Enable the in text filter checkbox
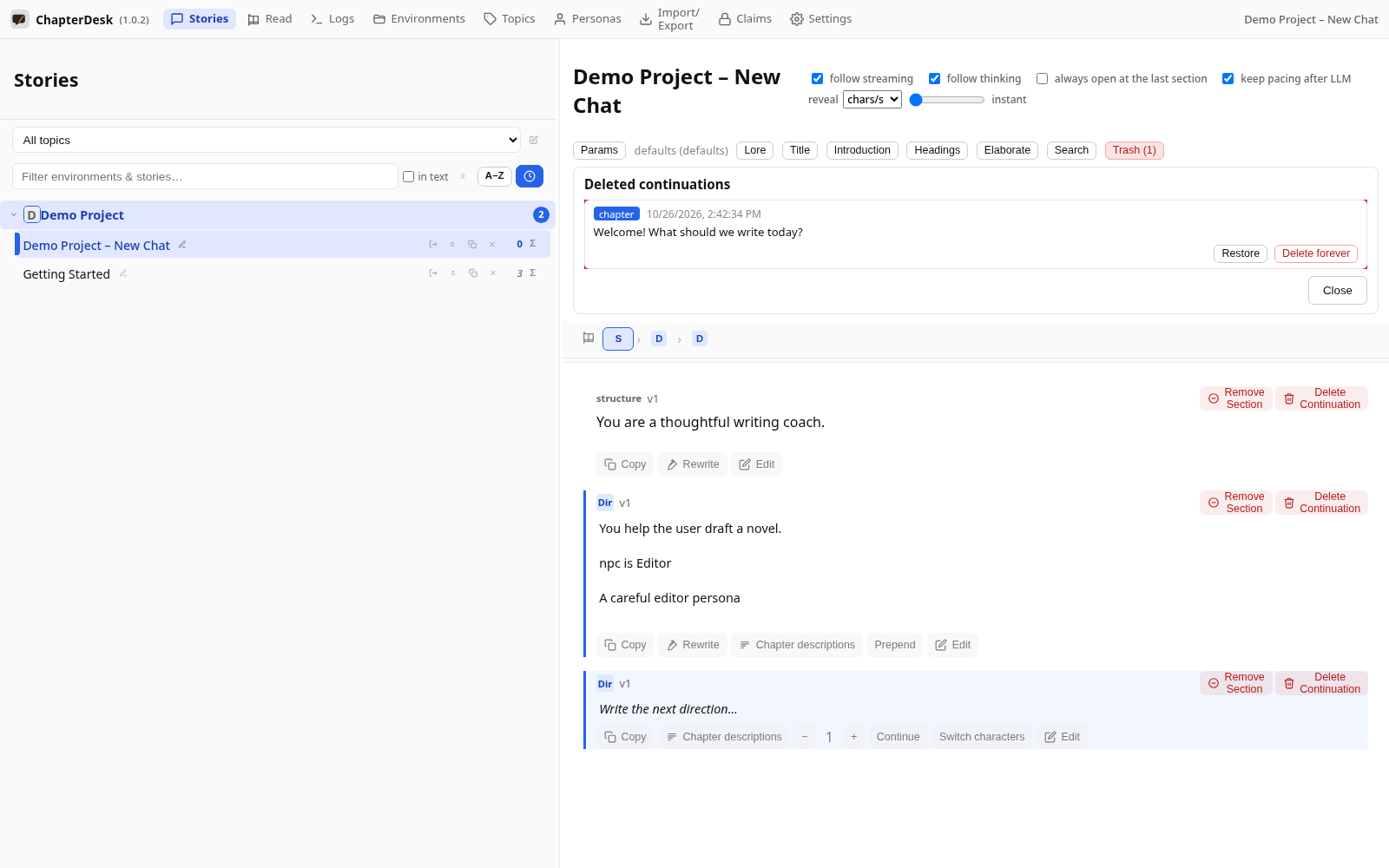1389x868 pixels. point(408,177)
